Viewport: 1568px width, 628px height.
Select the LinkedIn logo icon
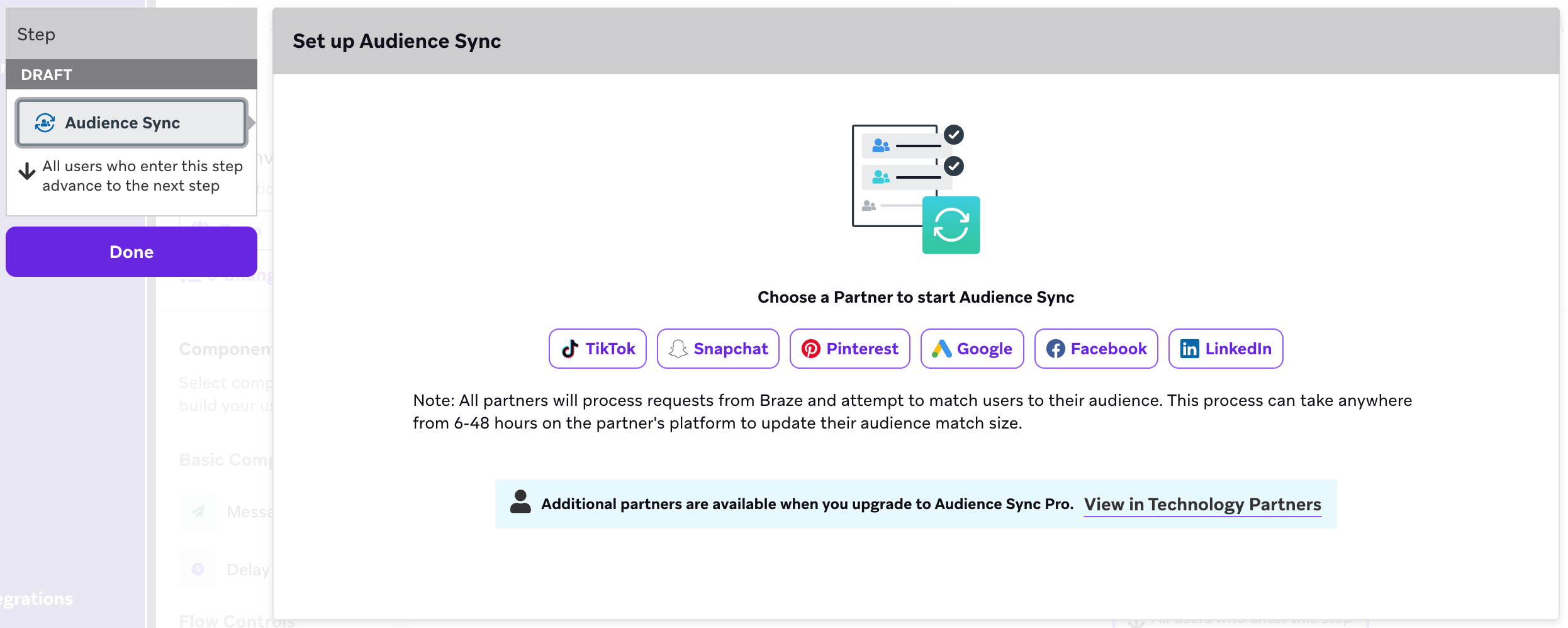point(1189,349)
